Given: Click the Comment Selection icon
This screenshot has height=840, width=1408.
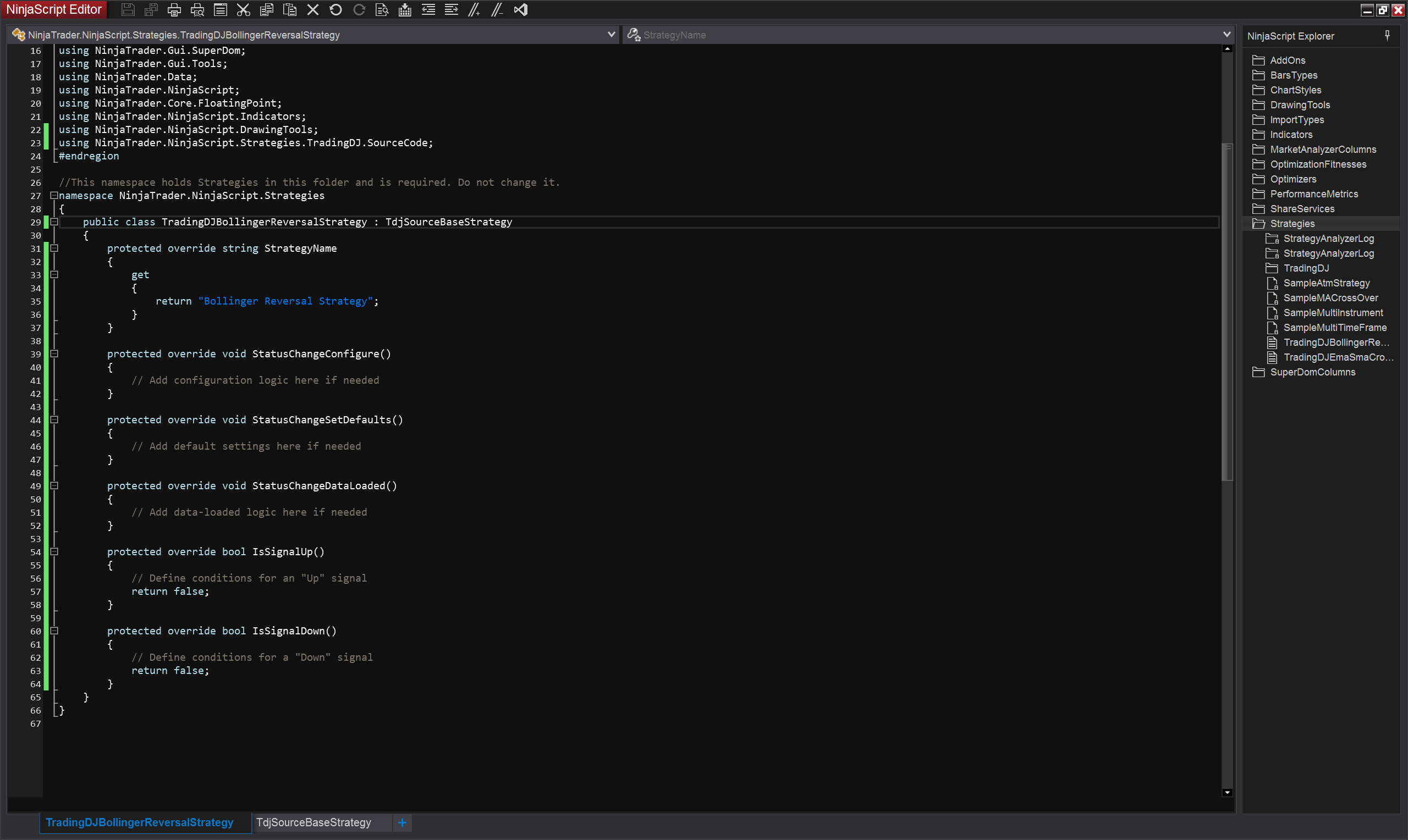Looking at the screenshot, I should click(x=475, y=10).
